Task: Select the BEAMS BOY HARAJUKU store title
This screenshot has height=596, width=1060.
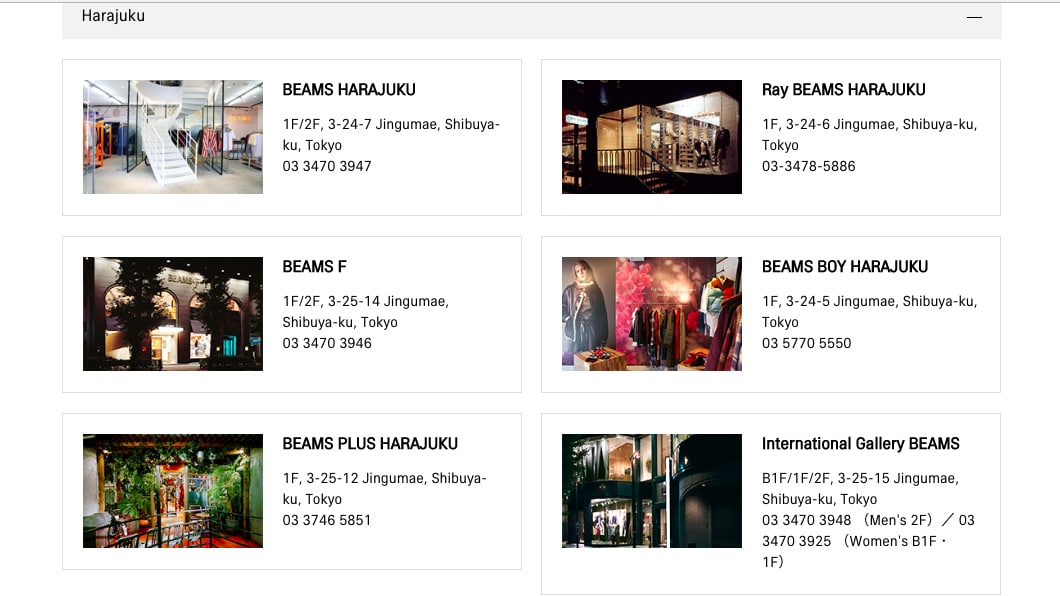Action: (x=845, y=267)
